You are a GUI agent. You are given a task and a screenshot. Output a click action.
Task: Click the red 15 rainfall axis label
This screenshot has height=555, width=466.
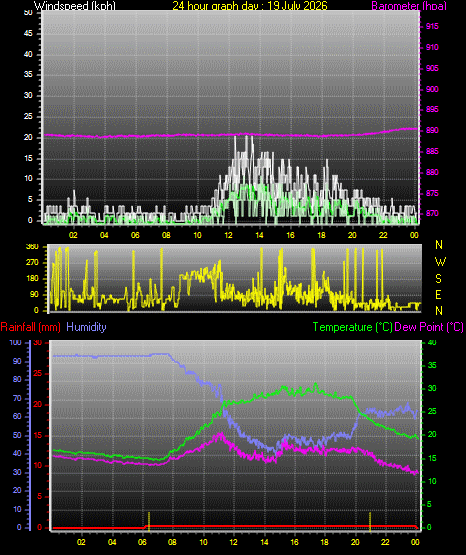point(38,435)
